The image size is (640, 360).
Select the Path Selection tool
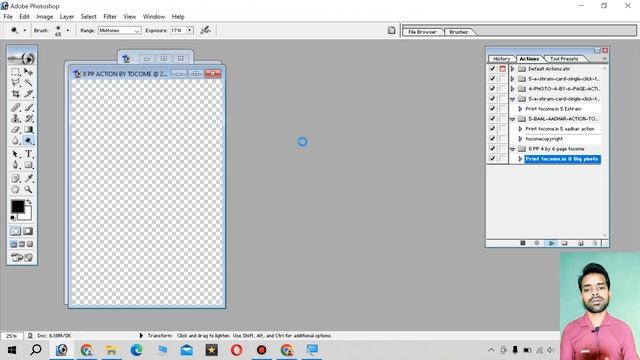pos(16,154)
